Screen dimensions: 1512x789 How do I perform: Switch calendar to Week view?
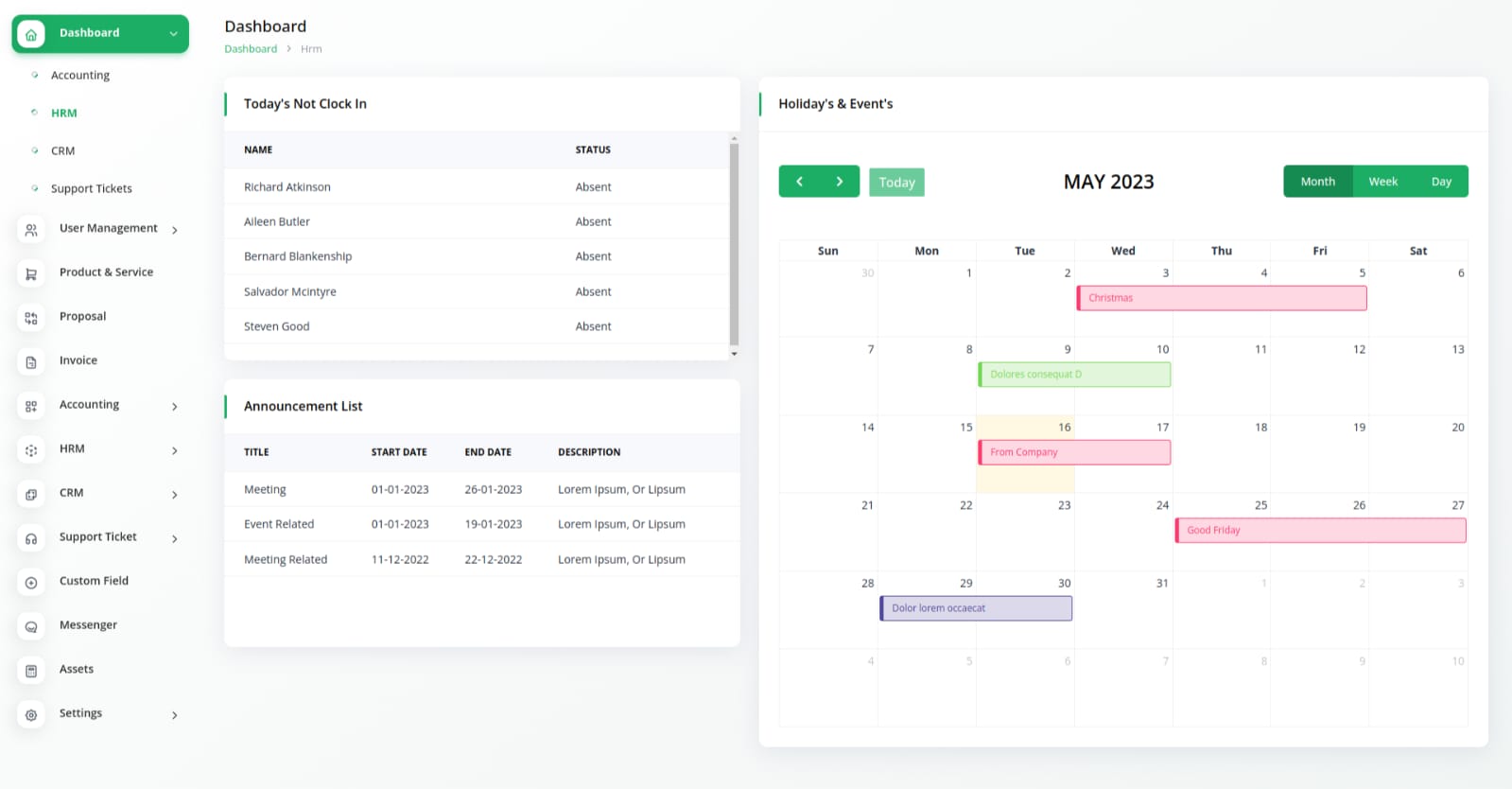tap(1382, 182)
